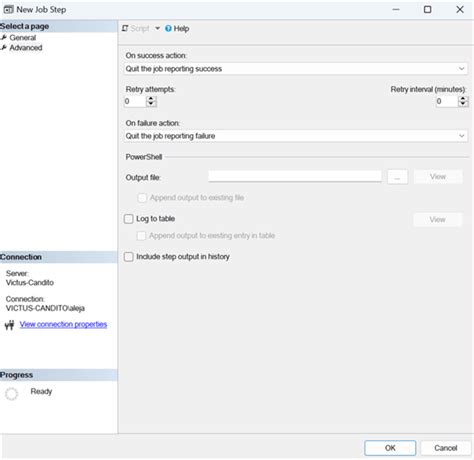Click the Output file text box
This screenshot has height=460, width=474.
[x=295, y=176]
